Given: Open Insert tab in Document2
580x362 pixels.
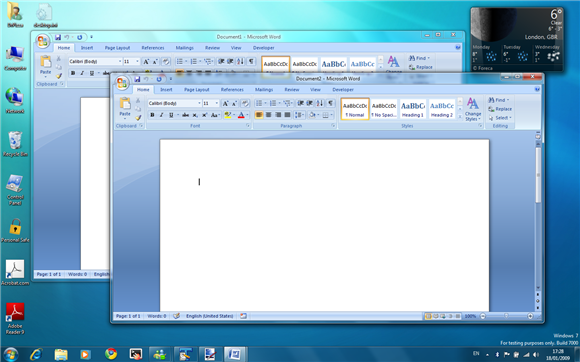Looking at the screenshot, I should (x=166, y=89).
